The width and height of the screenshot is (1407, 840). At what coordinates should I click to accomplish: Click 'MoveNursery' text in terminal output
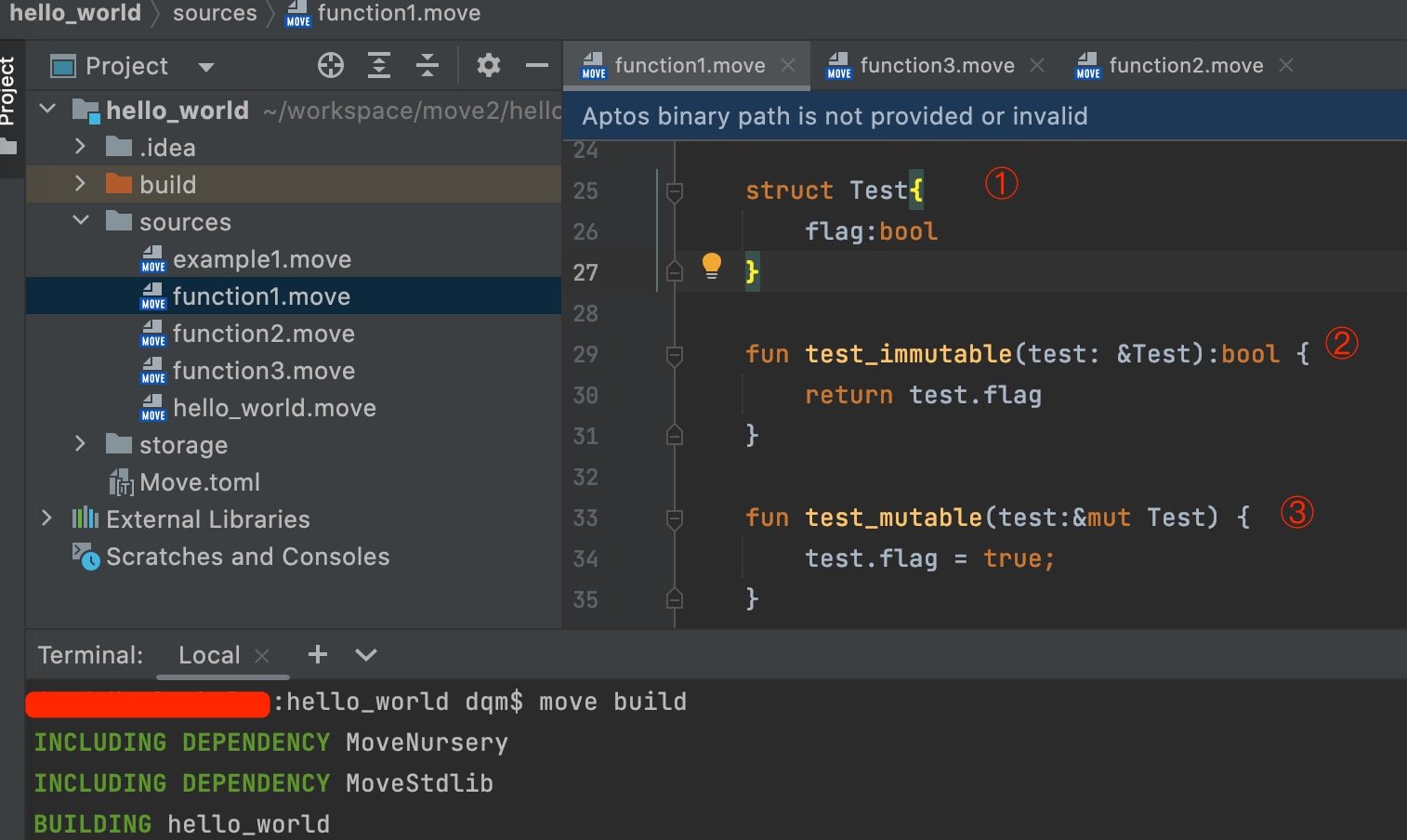click(427, 742)
